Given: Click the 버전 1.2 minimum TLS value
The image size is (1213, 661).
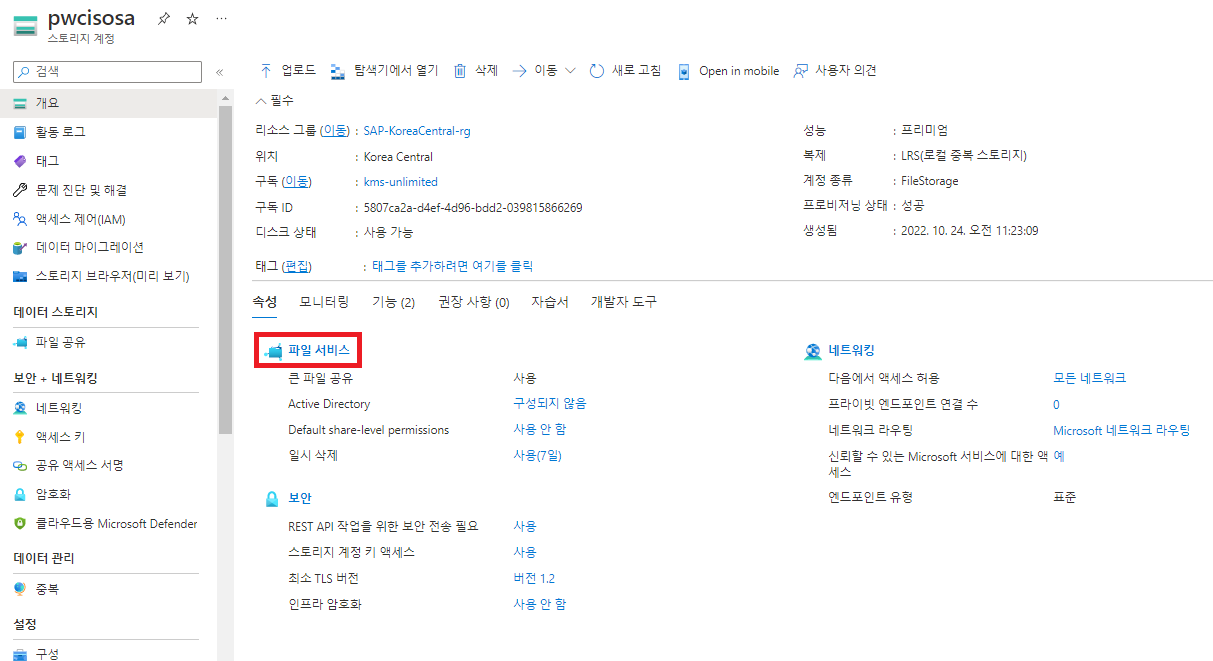Looking at the screenshot, I should pos(534,578).
